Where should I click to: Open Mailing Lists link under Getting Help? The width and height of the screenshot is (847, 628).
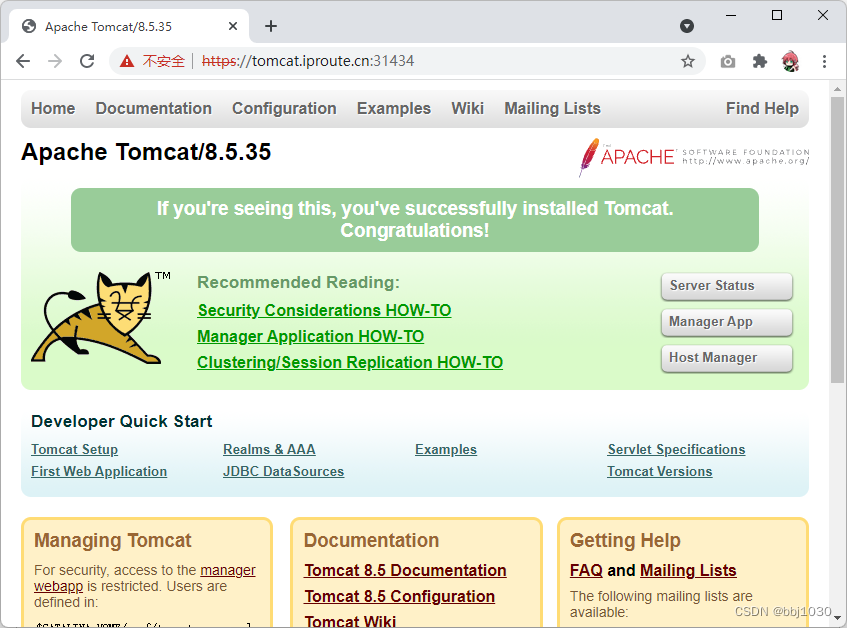[688, 570]
